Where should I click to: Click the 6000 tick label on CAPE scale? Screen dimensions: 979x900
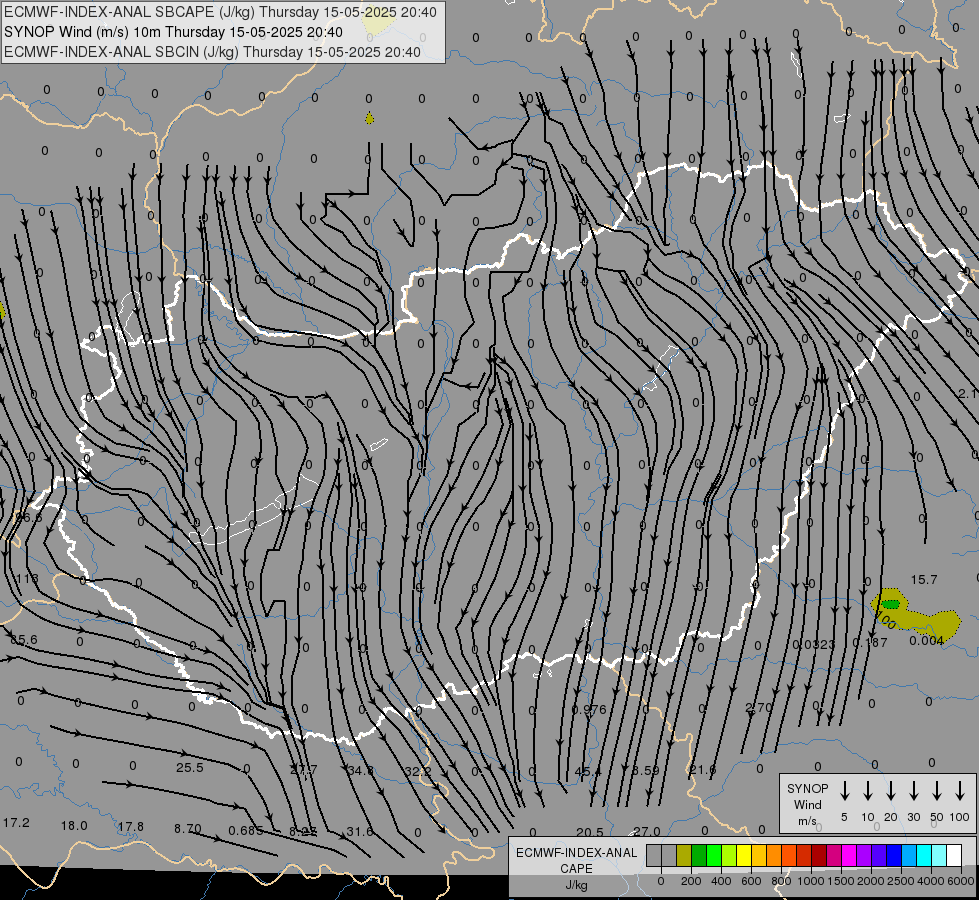(x=961, y=881)
